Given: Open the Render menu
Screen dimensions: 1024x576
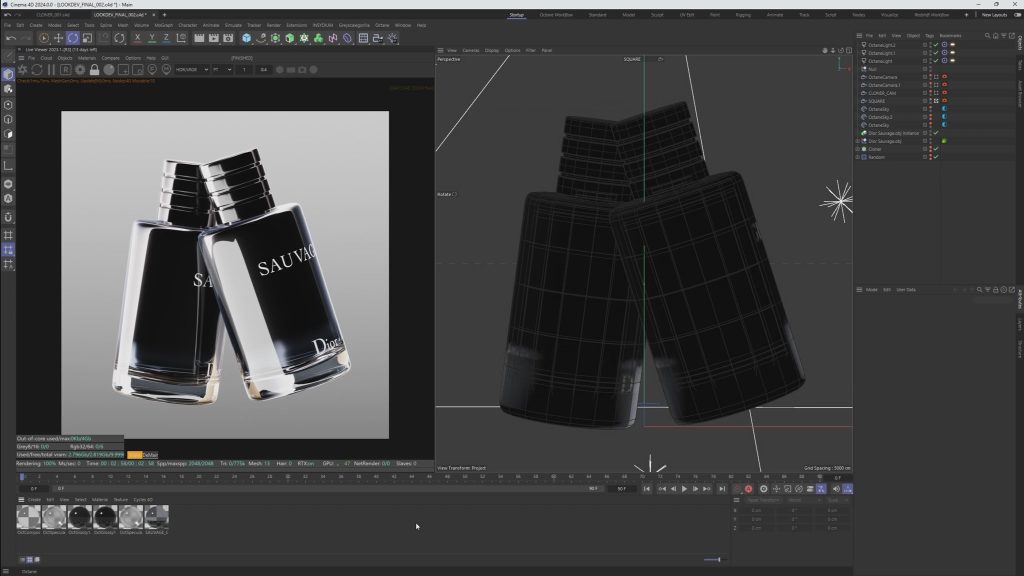Looking at the screenshot, I should pos(274,25).
